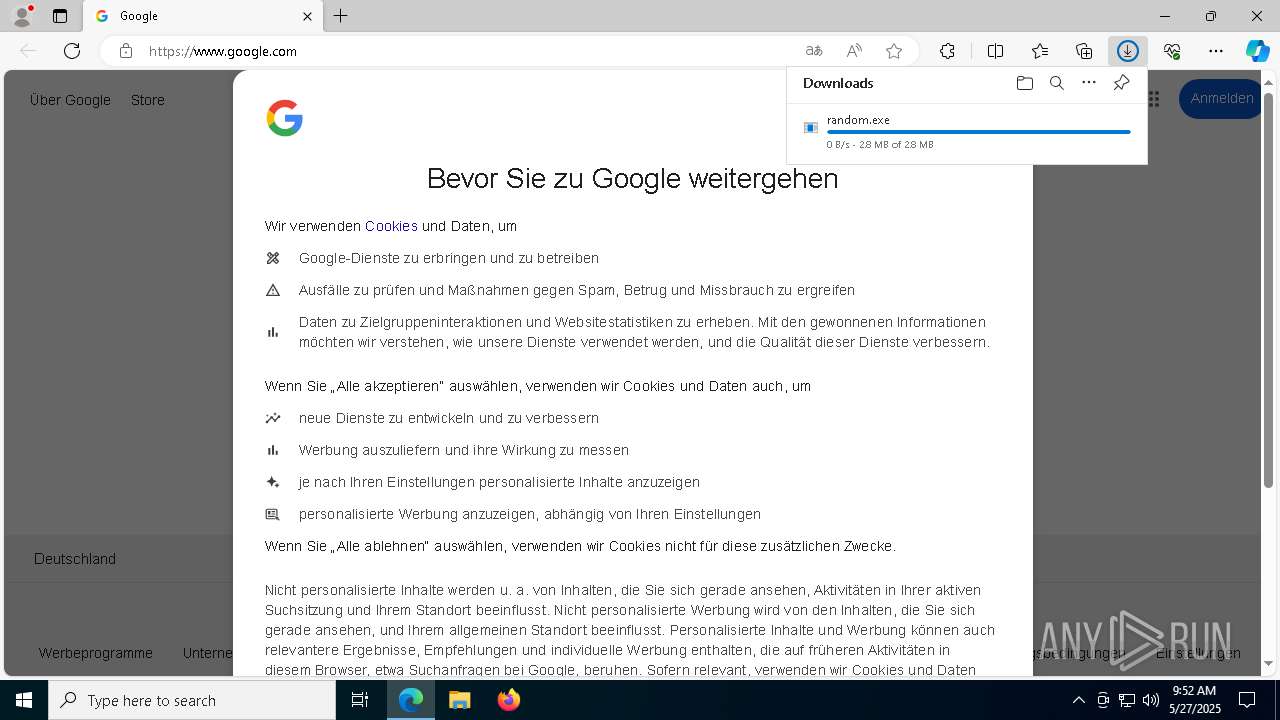
Task: Click the Google logo in consent dialog
Action: [285, 118]
